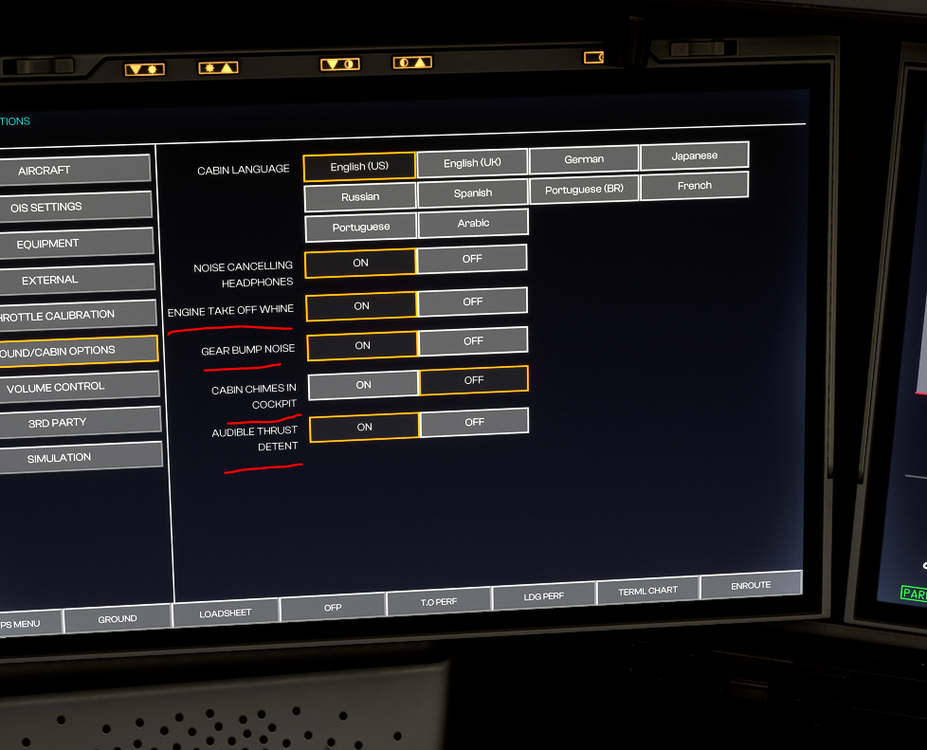Viewport: 927px width, 750px height.
Task: Pick Arabic cabin language option
Action: [x=473, y=223]
